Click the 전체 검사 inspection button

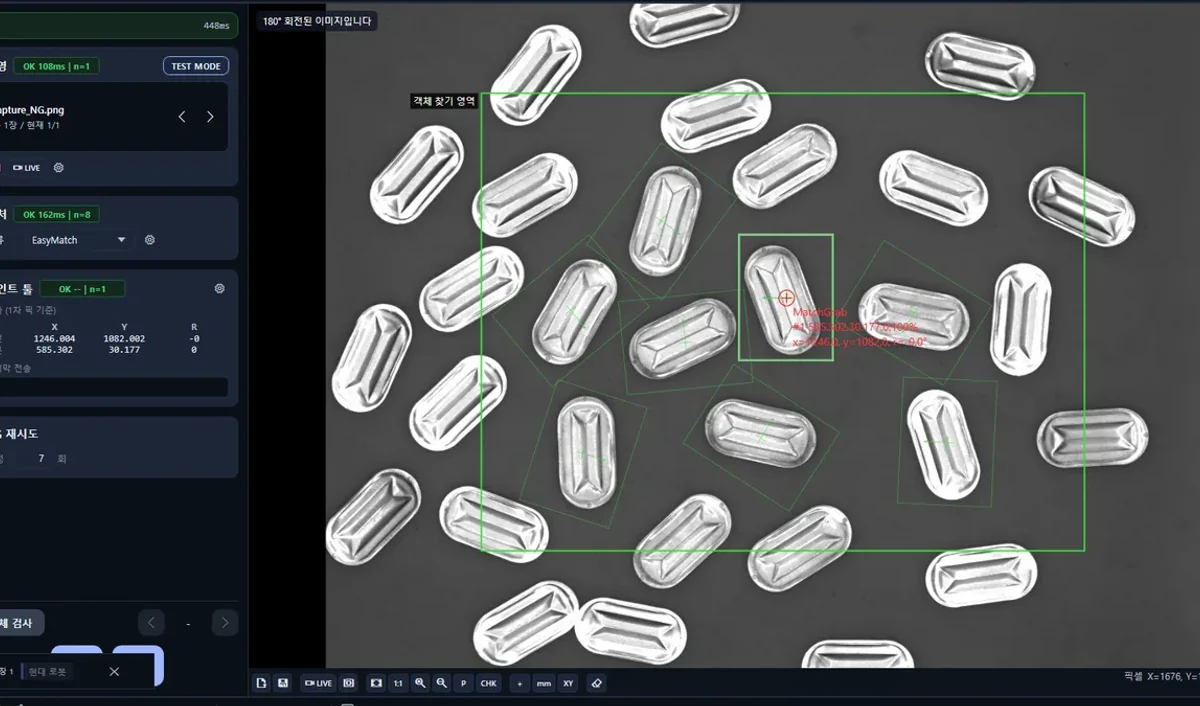tap(20, 623)
